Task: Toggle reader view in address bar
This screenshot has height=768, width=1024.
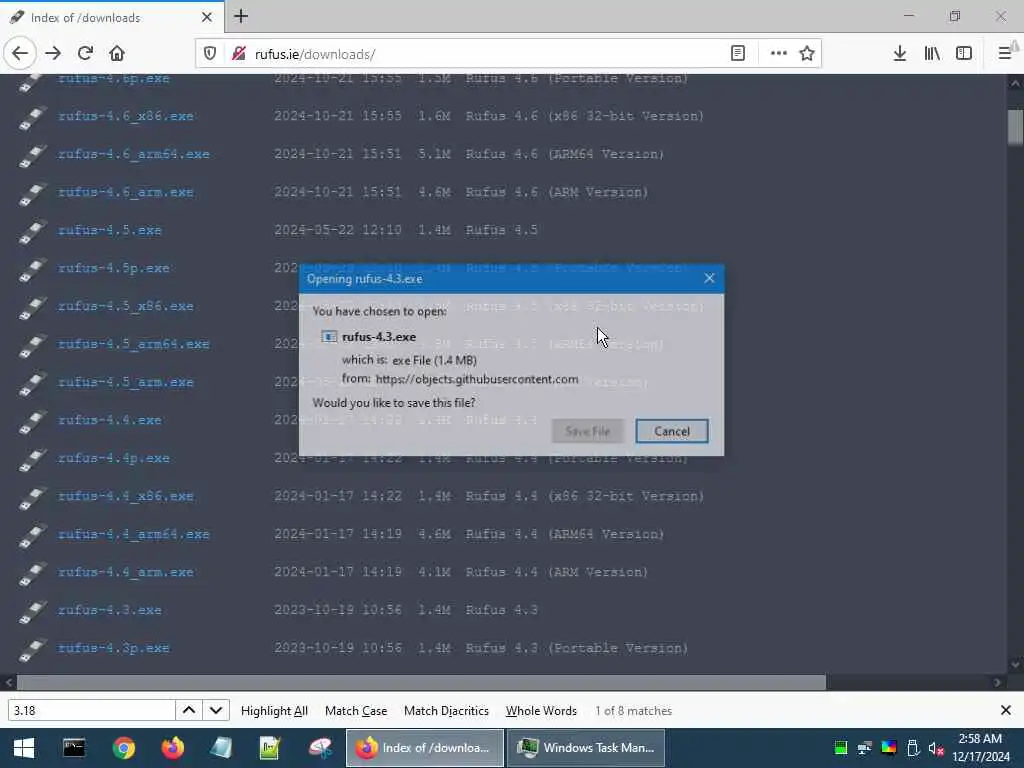Action: [x=738, y=54]
